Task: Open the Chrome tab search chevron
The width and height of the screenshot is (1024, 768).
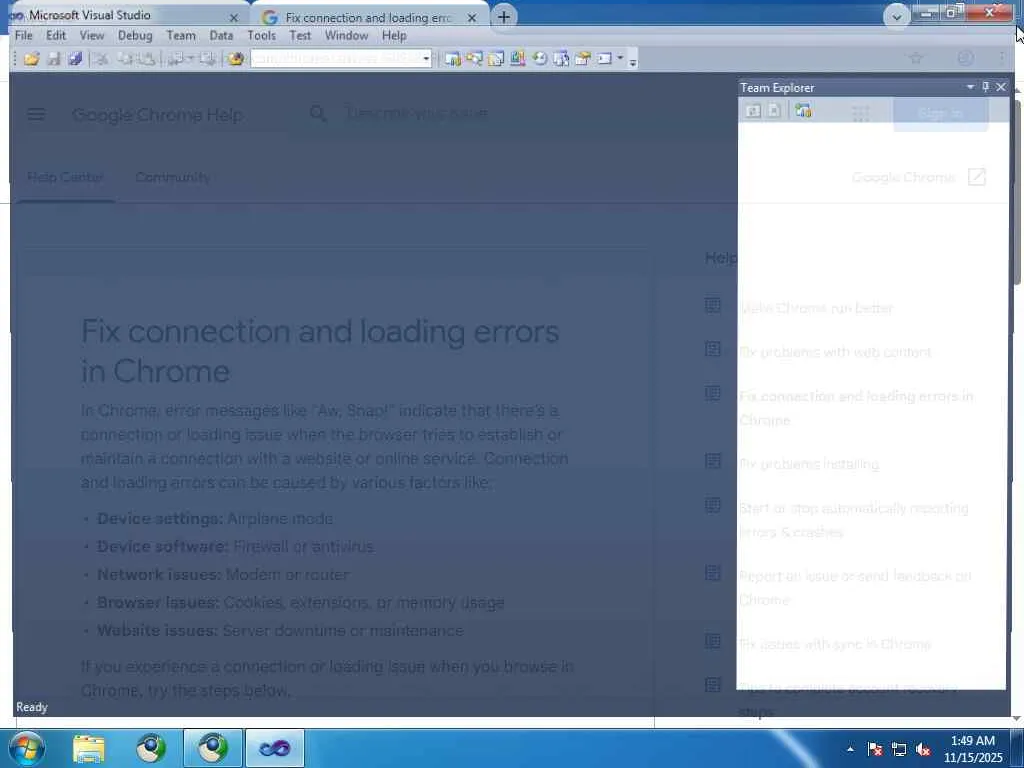Action: coord(897,17)
